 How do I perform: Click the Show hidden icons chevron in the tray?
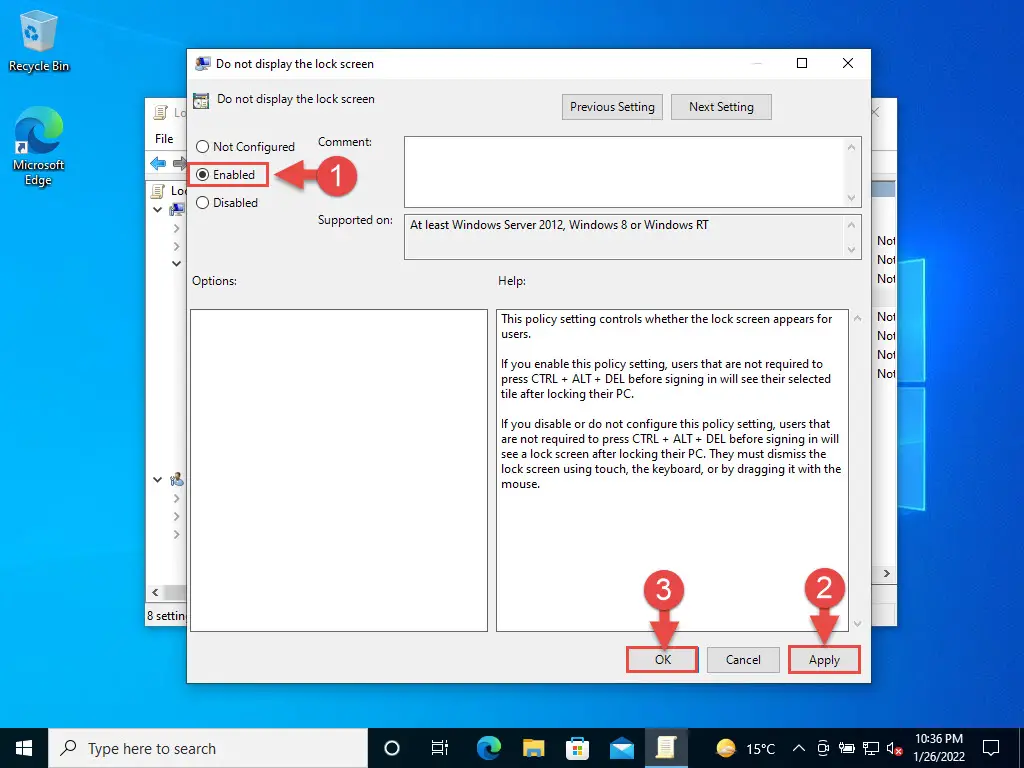tap(798, 747)
